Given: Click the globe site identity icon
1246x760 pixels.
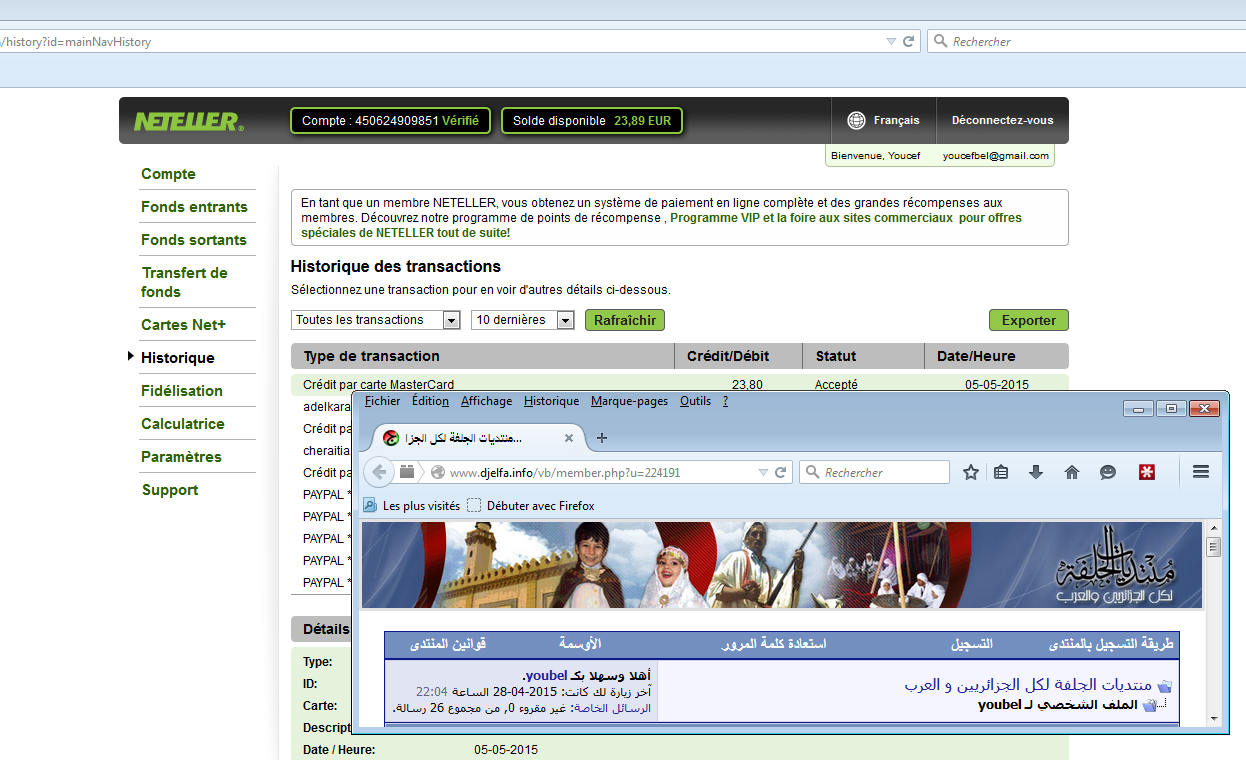Looking at the screenshot, I should coord(437,472).
